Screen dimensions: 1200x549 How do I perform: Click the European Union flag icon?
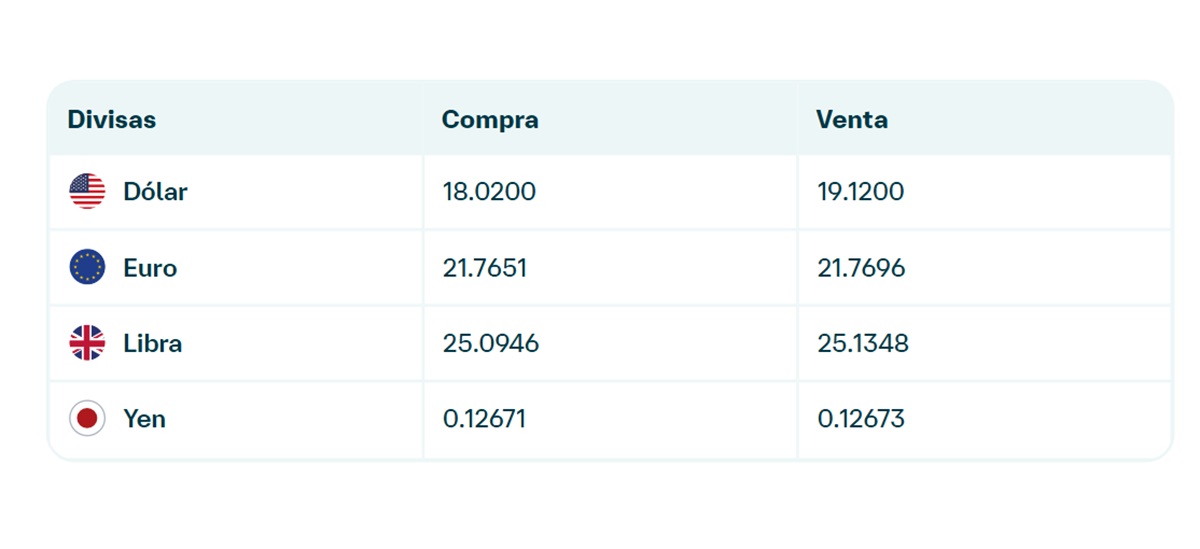[87, 267]
